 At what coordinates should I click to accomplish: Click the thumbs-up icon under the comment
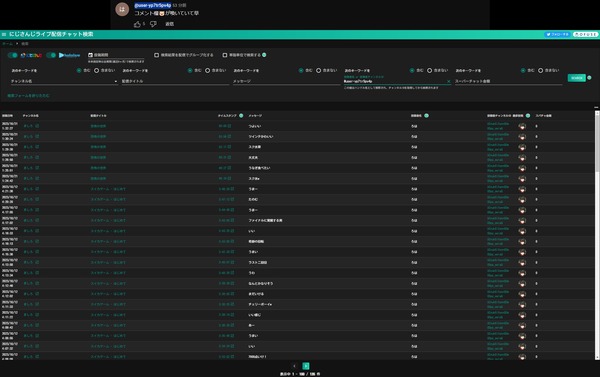[x=137, y=24]
